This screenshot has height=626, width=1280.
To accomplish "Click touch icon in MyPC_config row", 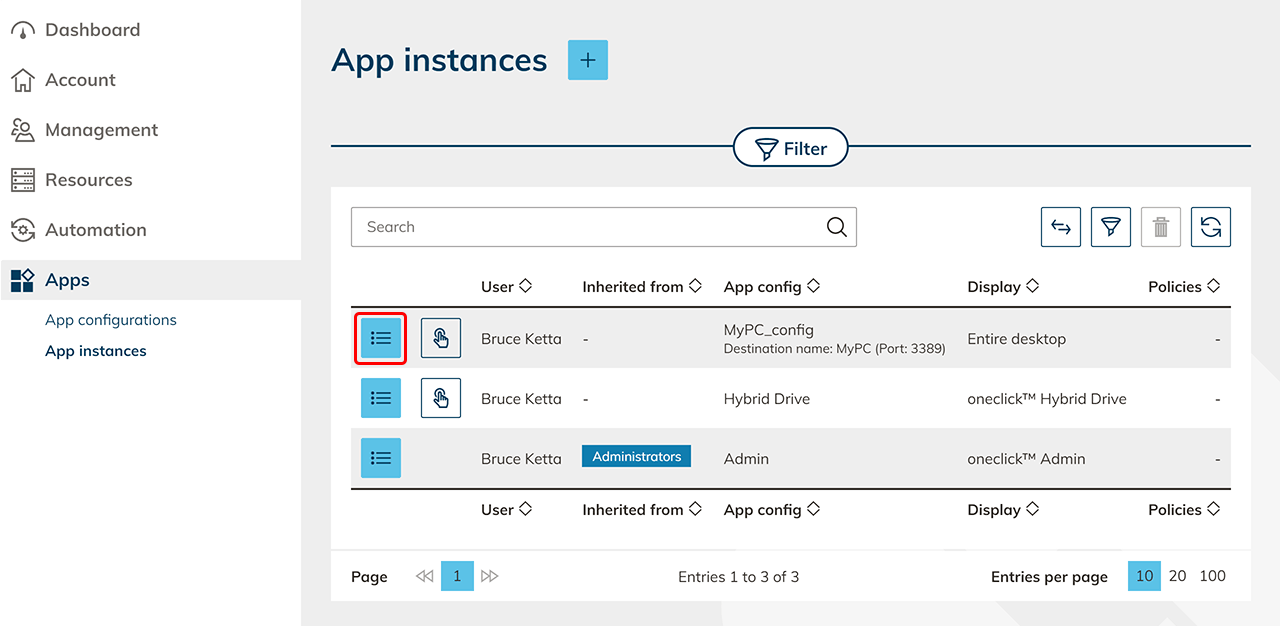I will click(x=440, y=338).
